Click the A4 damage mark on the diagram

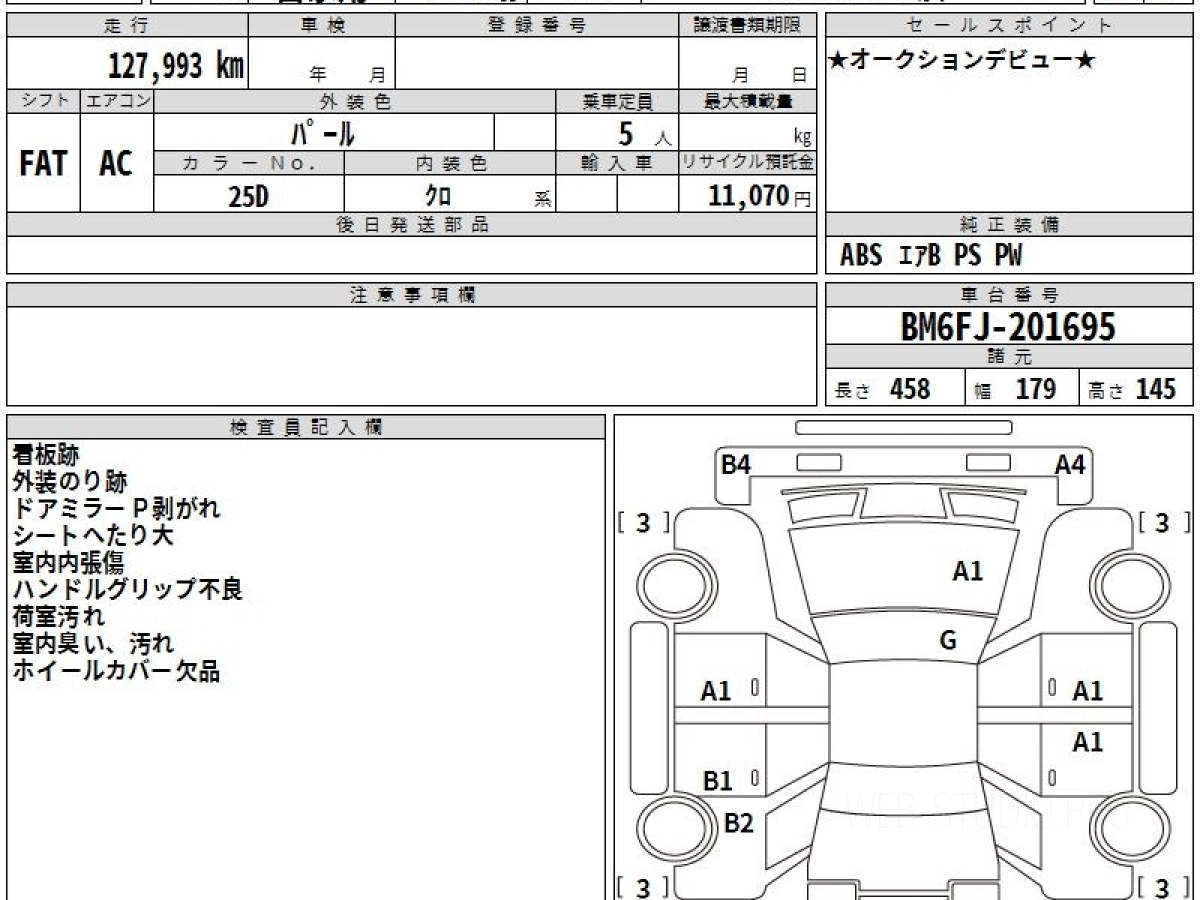click(x=1070, y=465)
